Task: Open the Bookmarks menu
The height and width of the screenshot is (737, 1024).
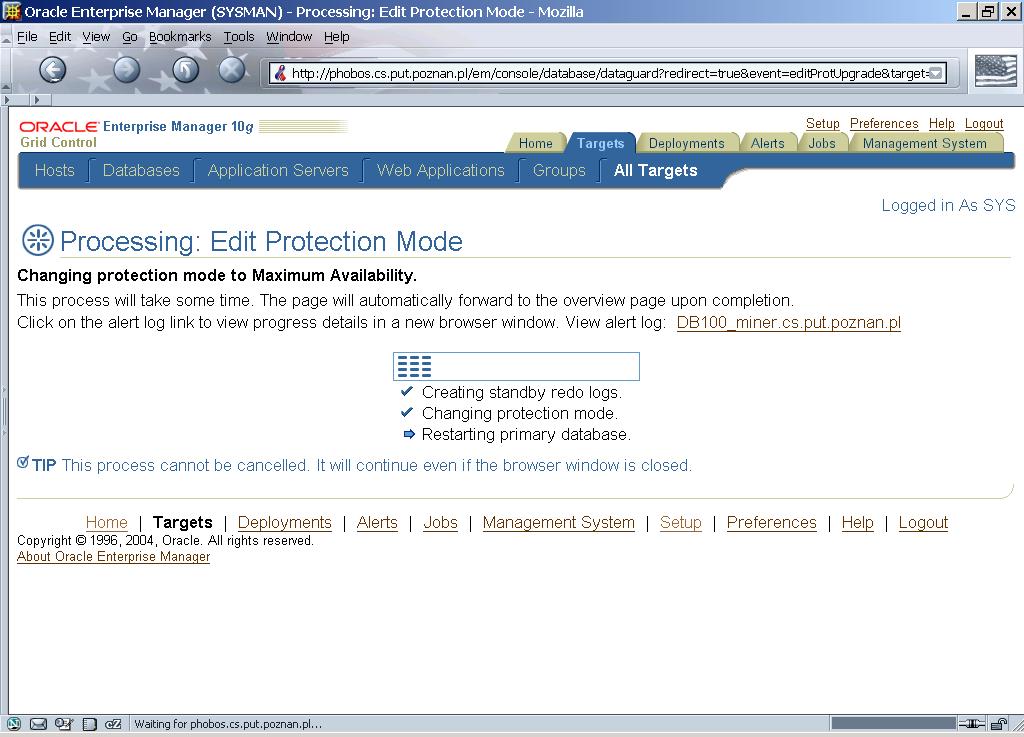Action: [x=180, y=37]
